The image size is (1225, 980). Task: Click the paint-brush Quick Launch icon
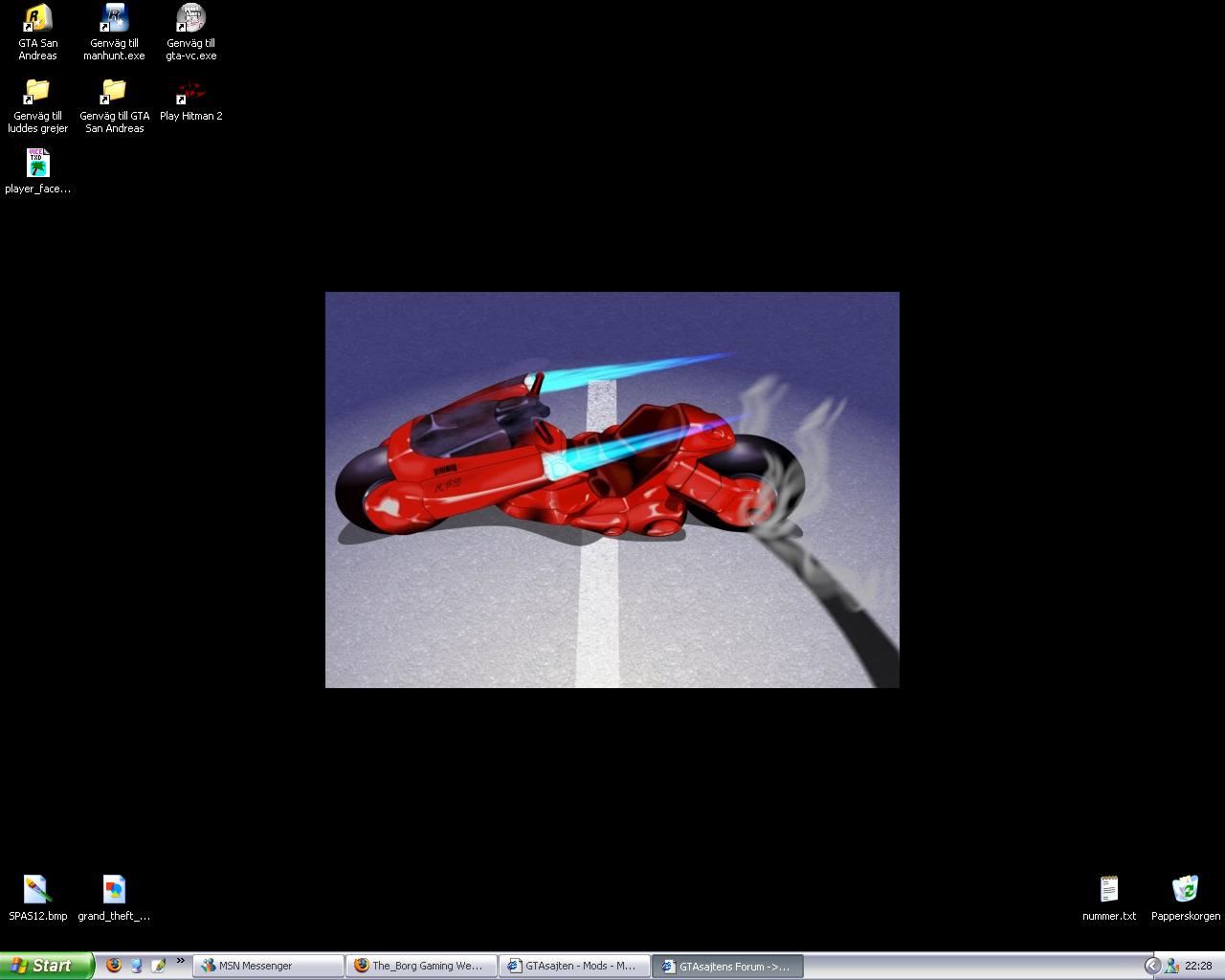point(158,966)
